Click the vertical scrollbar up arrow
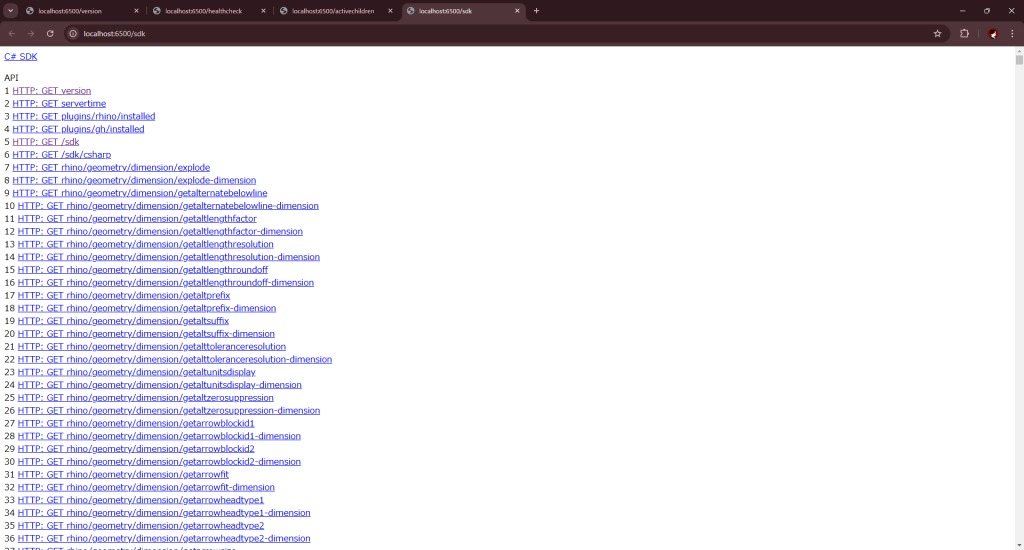 point(1019,52)
